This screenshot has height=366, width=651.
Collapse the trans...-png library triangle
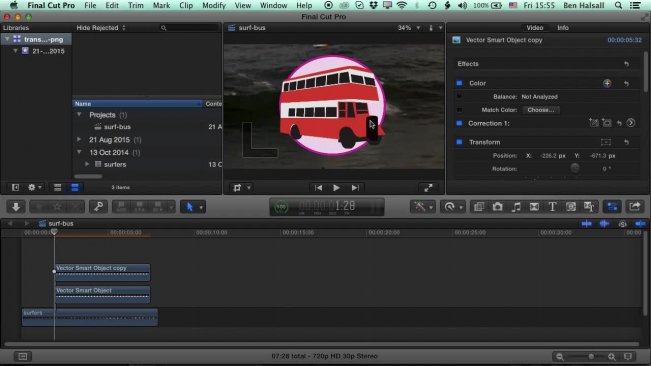coord(7,39)
